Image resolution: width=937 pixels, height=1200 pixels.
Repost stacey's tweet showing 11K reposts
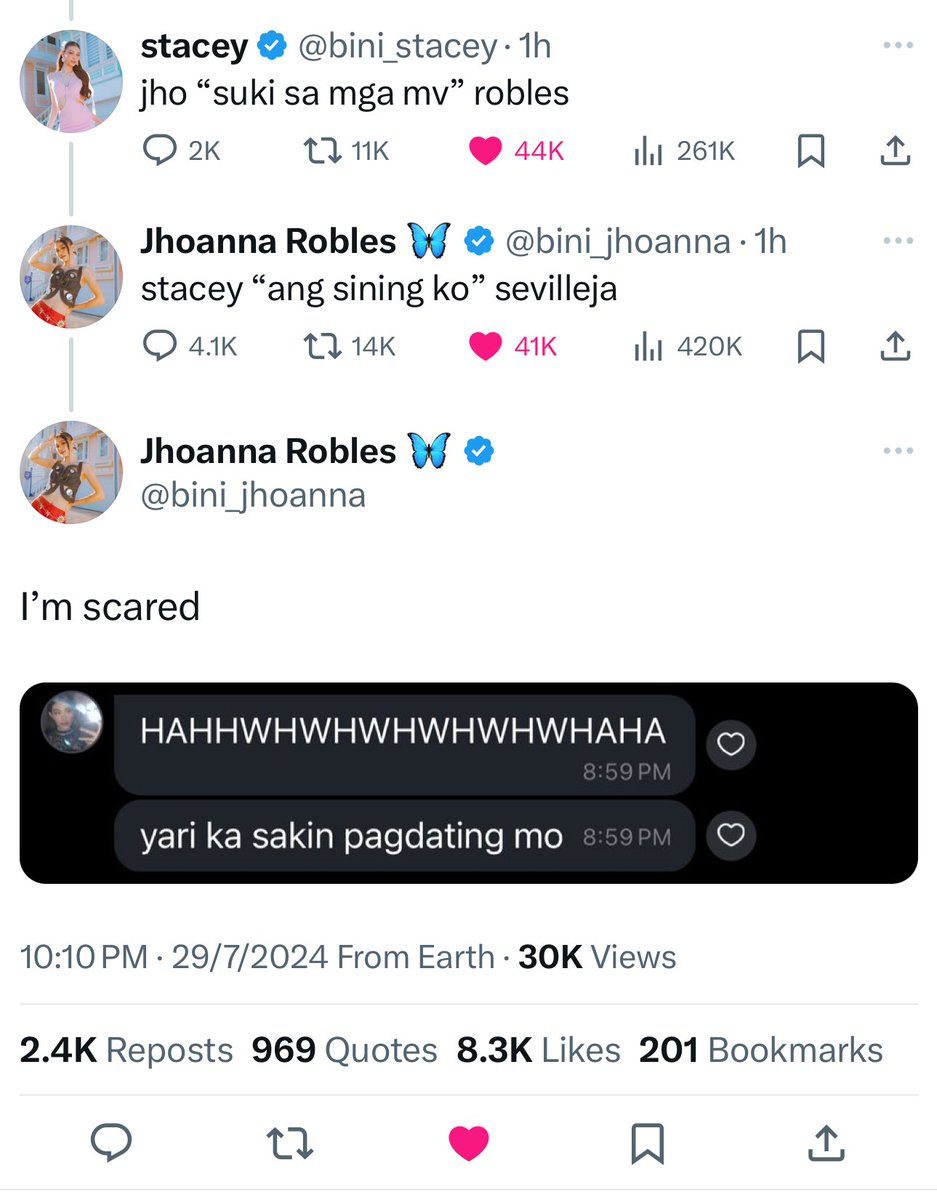pyautogui.click(x=344, y=150)
